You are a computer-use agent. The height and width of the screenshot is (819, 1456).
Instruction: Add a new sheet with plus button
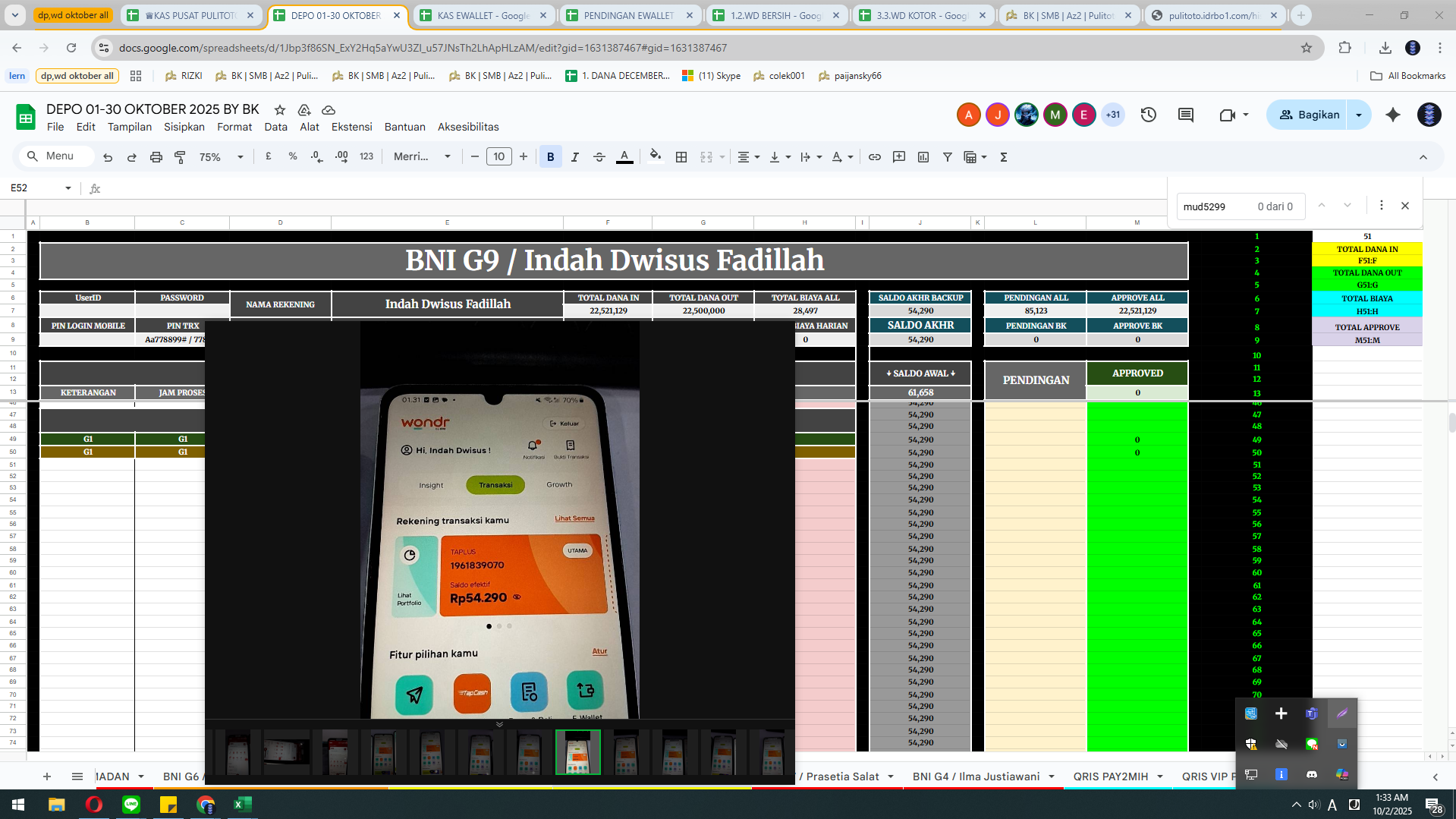point(47,776)
